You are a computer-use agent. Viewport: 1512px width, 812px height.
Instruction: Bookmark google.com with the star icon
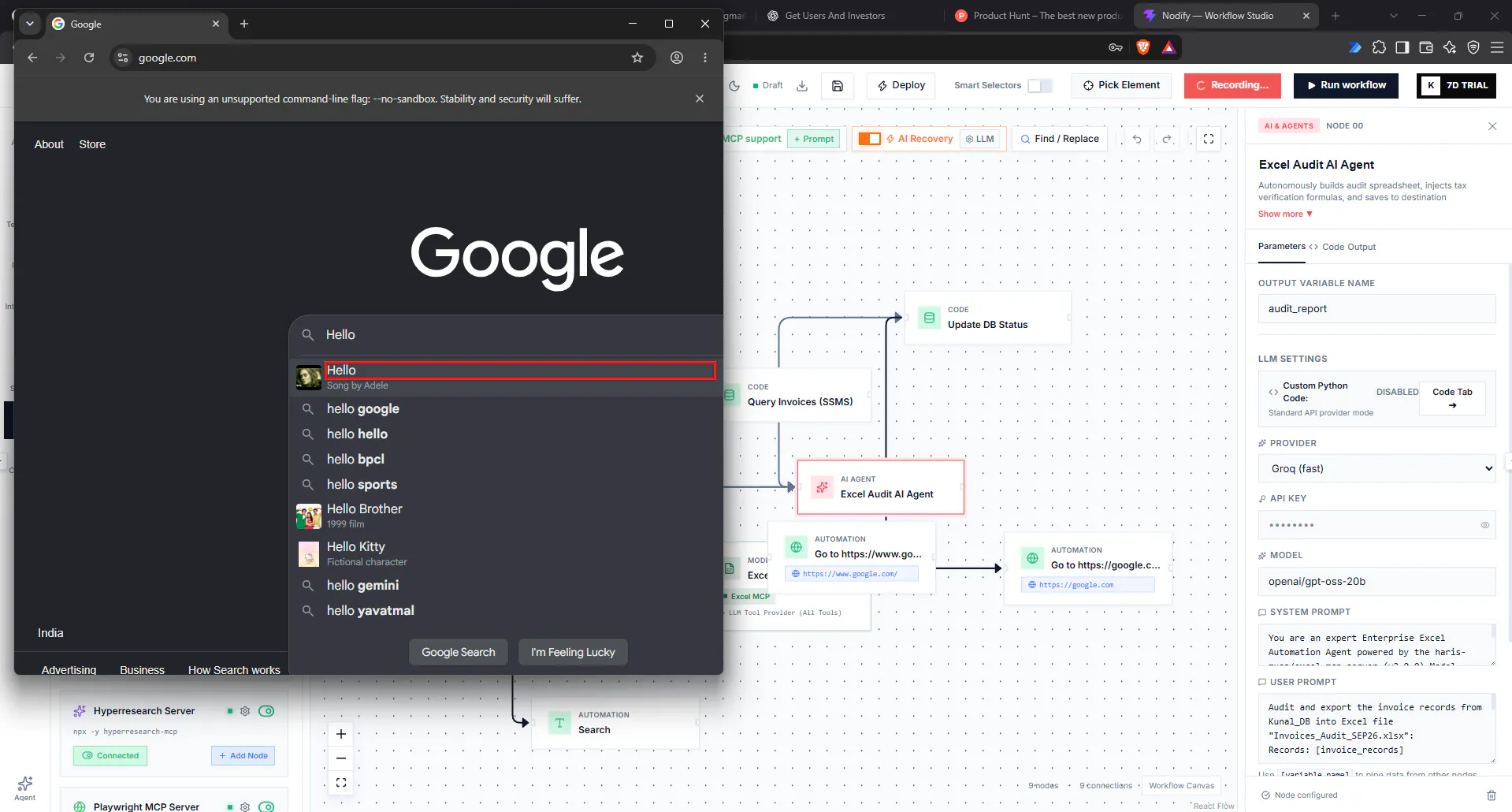coord(637,58)
